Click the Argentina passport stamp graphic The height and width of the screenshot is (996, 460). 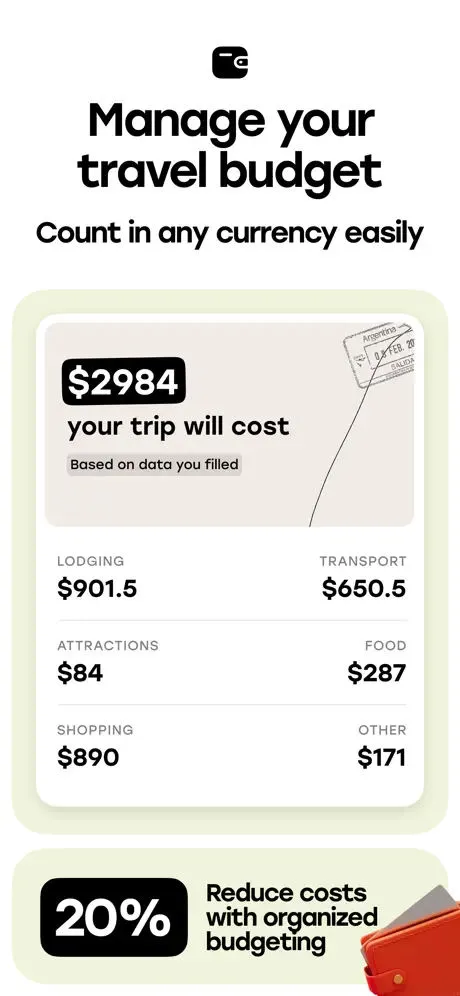(380, 355)
